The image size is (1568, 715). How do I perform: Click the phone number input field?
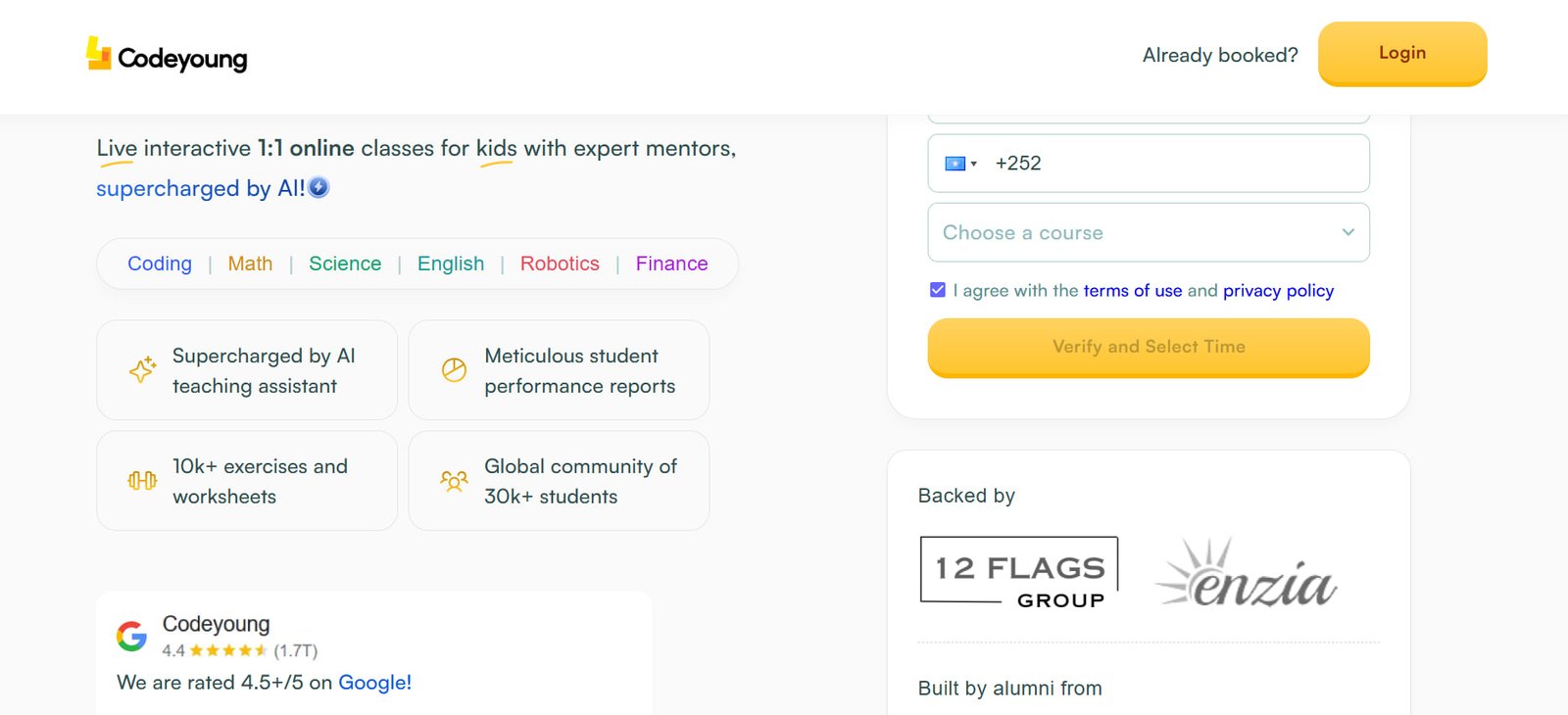click(1149, 164)
